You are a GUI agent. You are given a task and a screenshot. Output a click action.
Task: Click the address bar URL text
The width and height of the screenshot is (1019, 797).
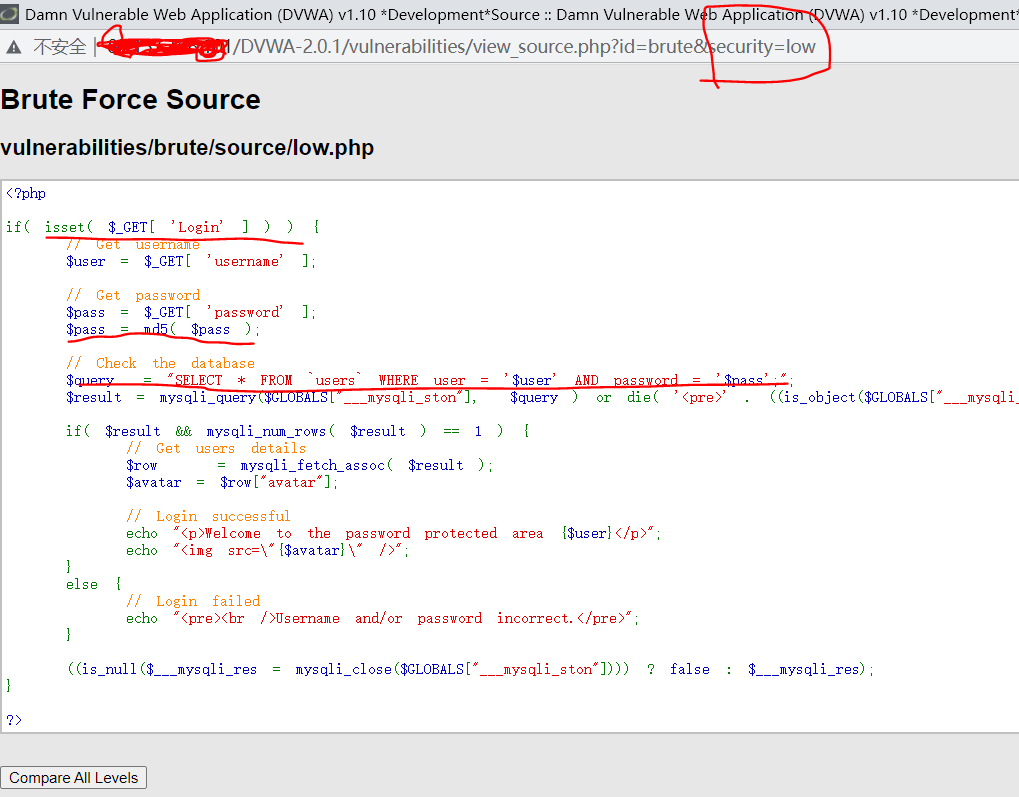point(459,47)
